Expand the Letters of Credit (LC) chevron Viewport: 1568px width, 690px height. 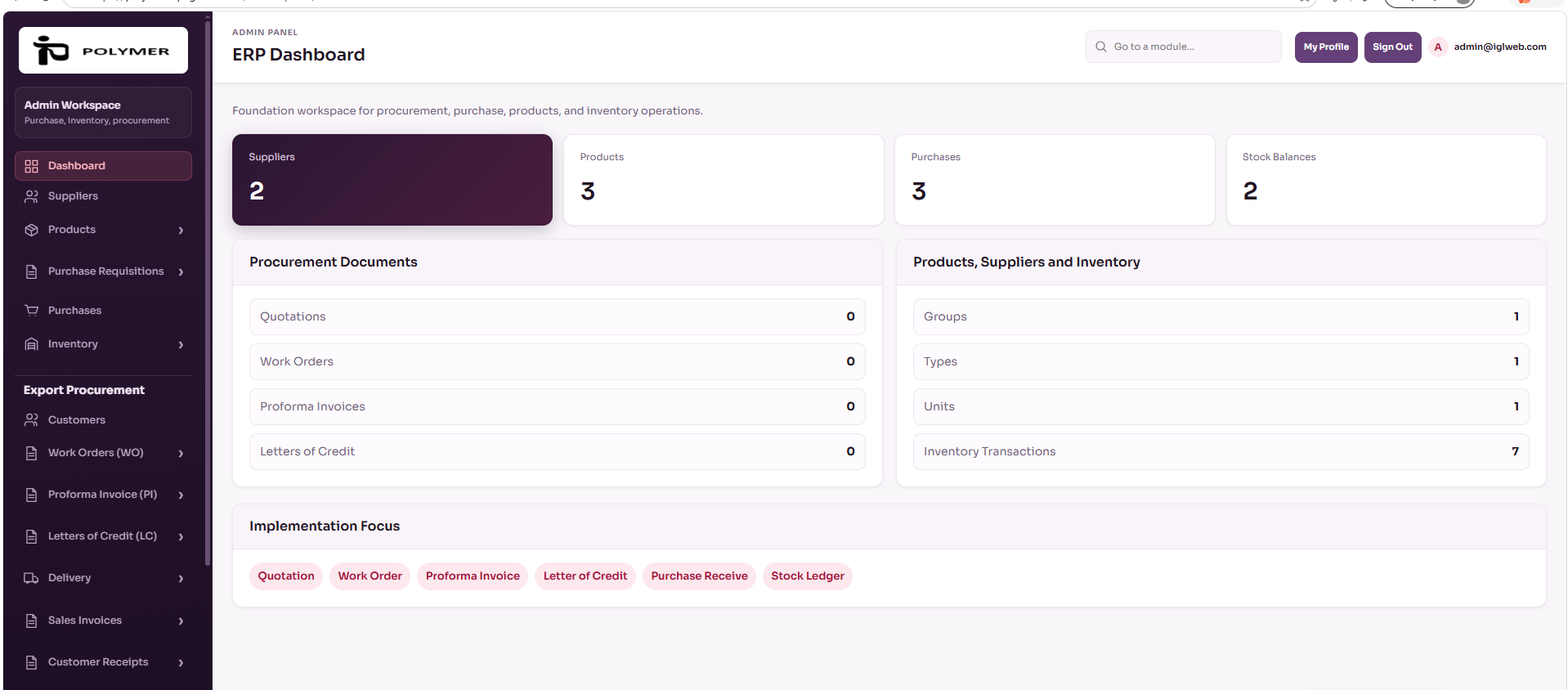[181, 537]
